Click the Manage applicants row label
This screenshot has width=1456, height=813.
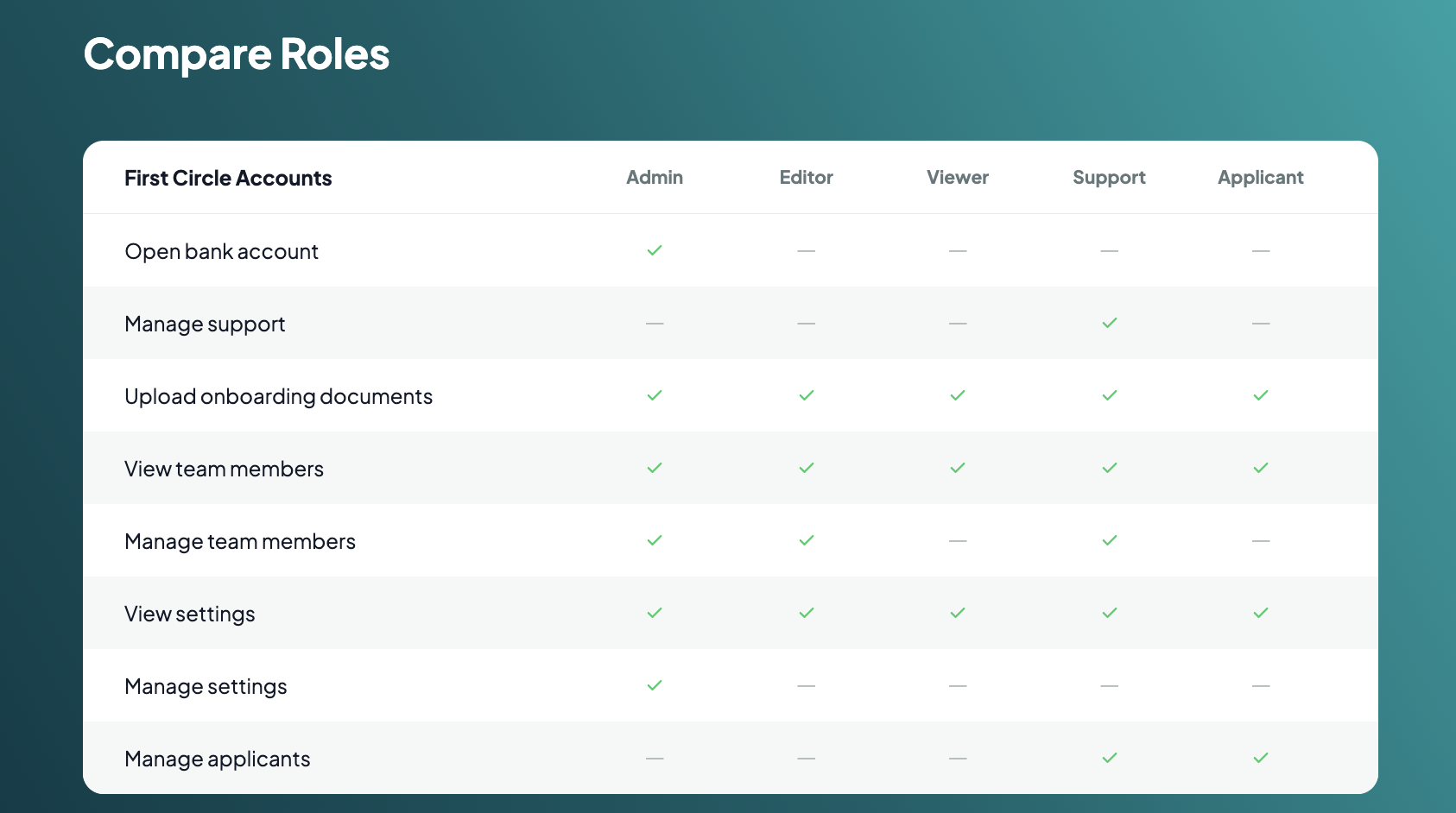[218, 759]
